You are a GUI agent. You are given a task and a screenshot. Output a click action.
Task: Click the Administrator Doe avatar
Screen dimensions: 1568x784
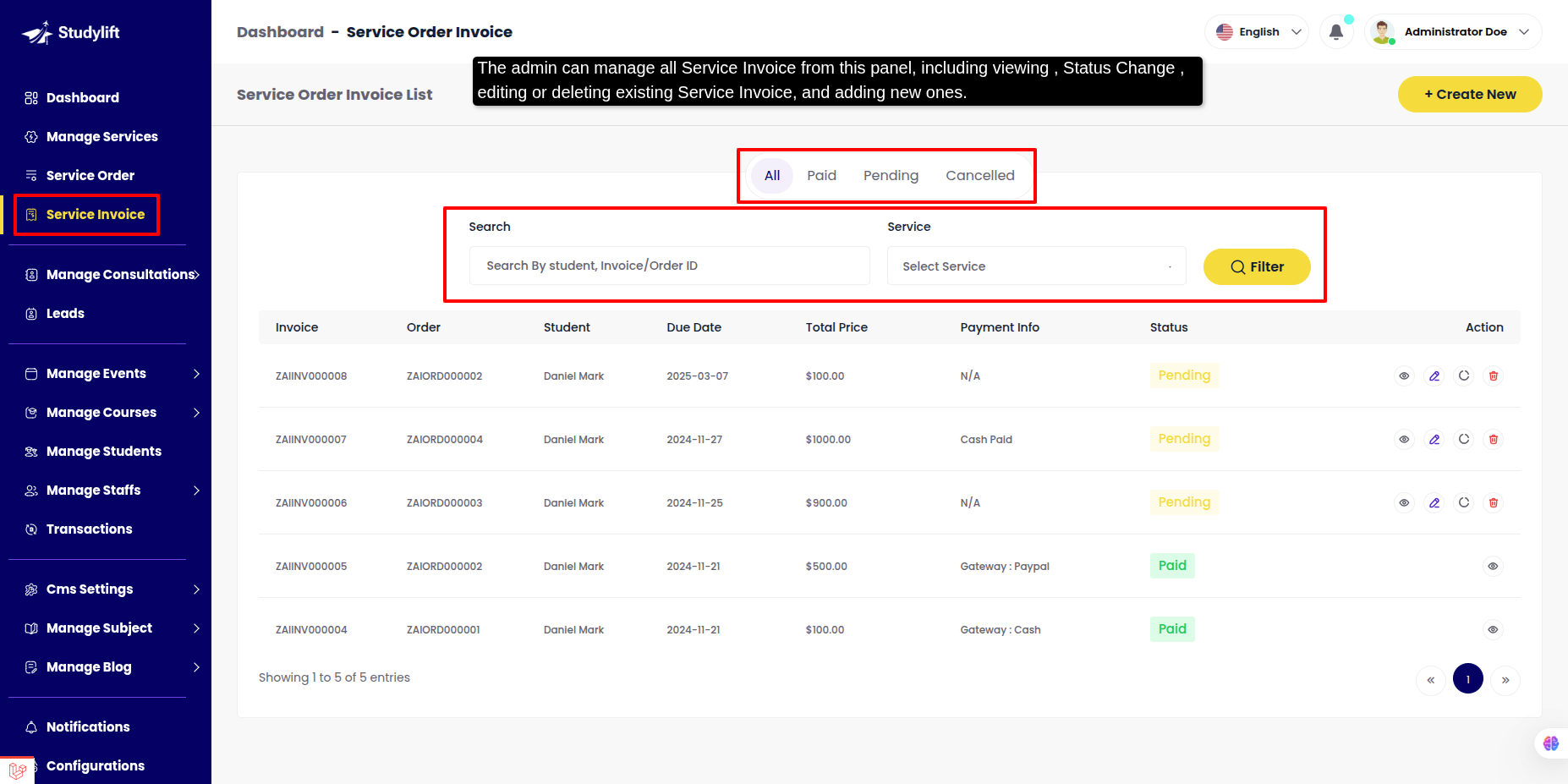click(1382, 32)
